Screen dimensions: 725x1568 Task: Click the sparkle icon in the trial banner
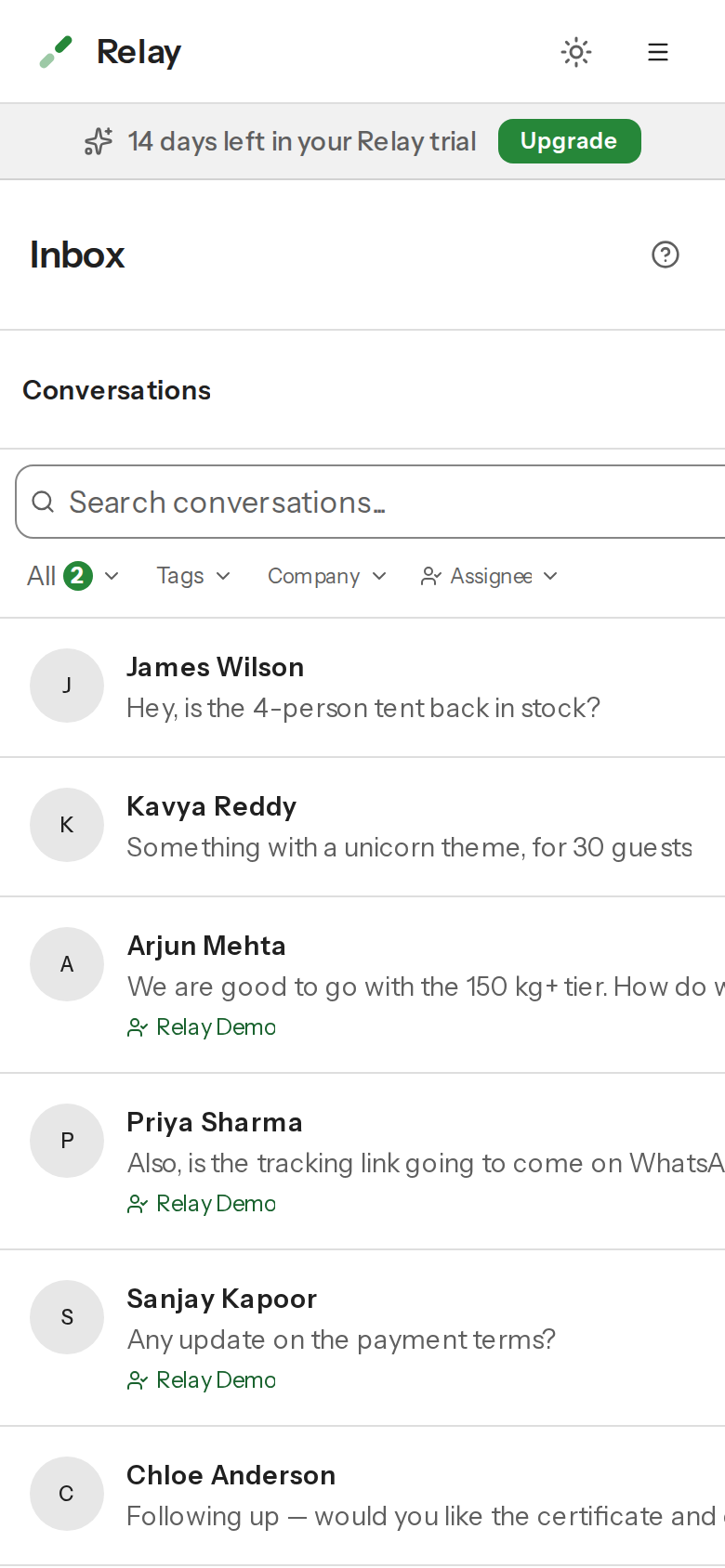[99, 141]
